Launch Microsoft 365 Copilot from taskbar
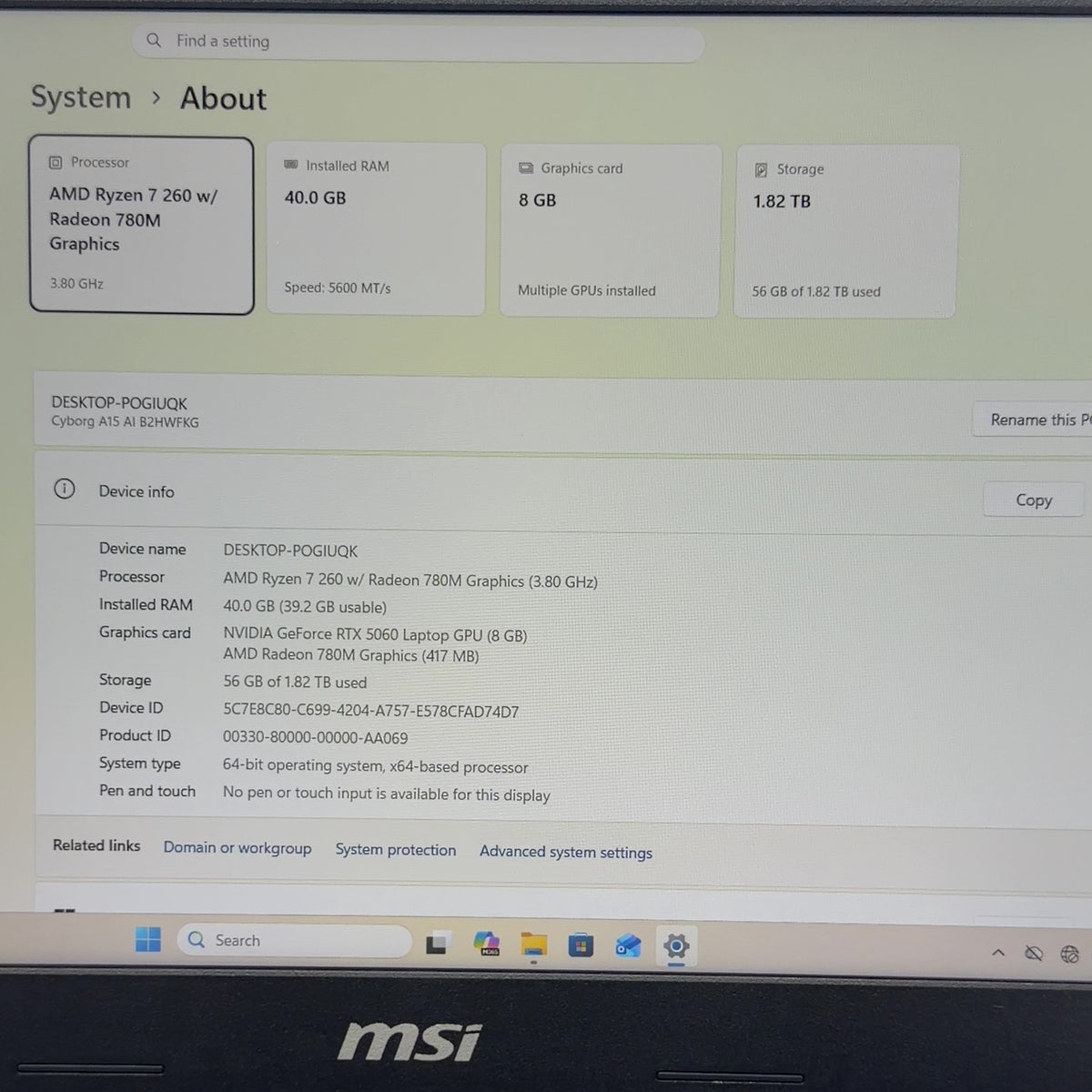Viewport: 1092px width, 1092px height. click(487, 945)
